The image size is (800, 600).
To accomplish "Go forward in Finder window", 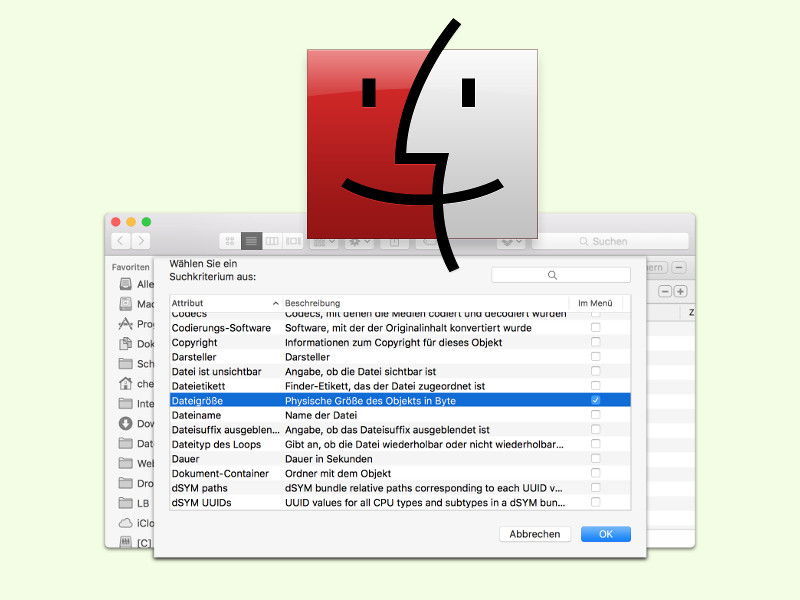I will click(141, 241).
